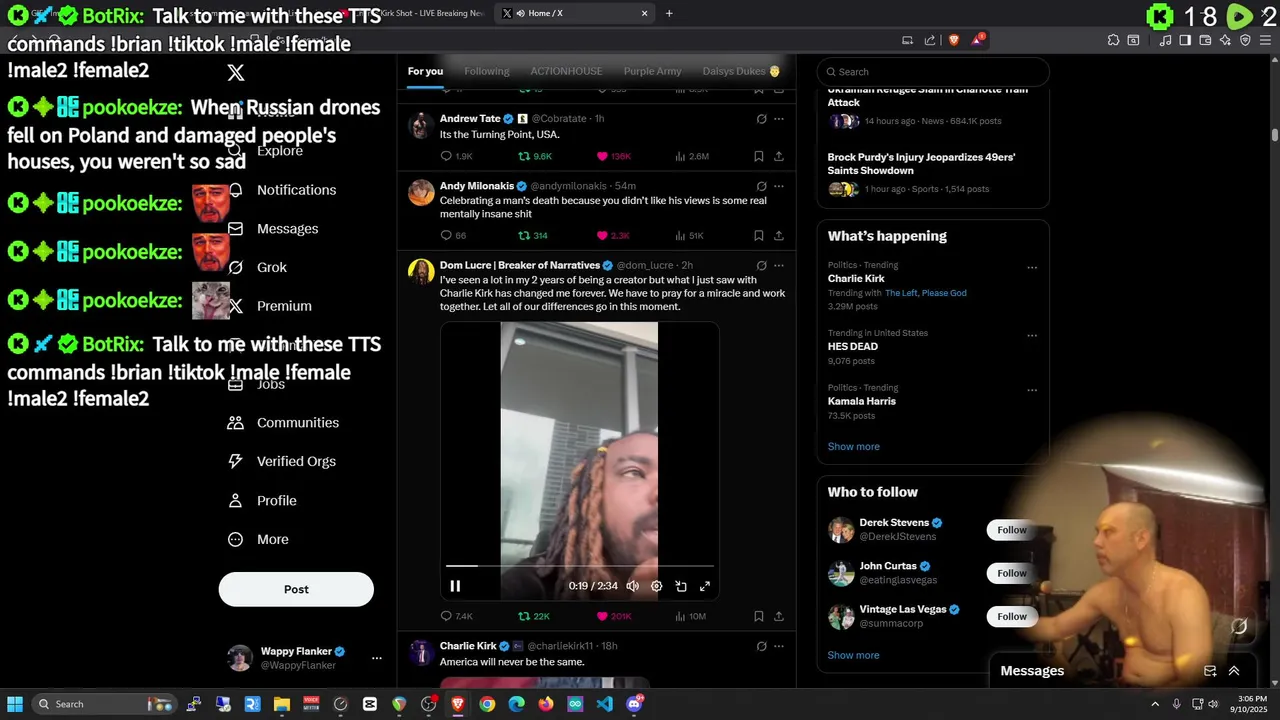Follow John Curtas
1280x720 pixels.
coord(1012,573)
